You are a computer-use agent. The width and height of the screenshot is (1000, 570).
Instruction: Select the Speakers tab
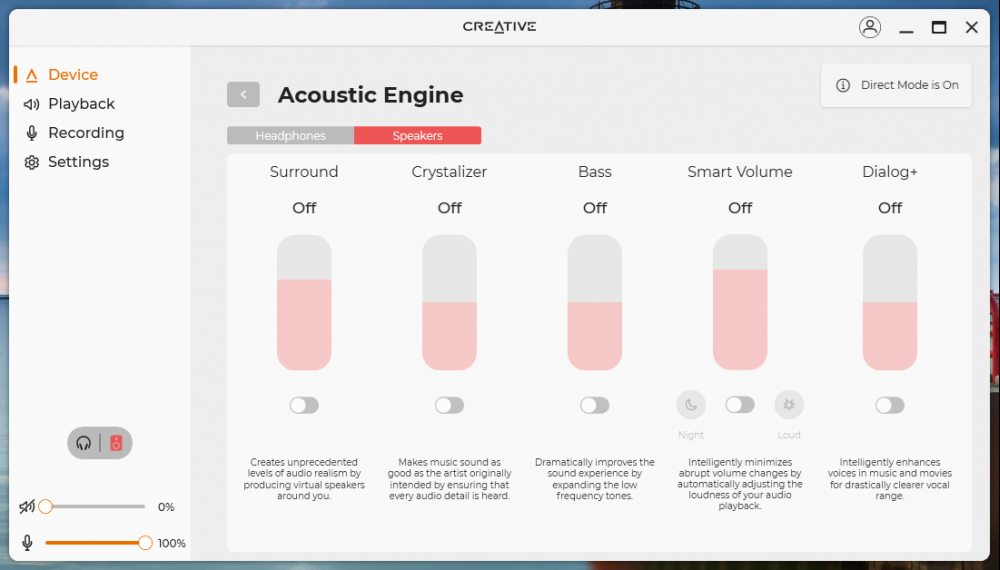417,136
